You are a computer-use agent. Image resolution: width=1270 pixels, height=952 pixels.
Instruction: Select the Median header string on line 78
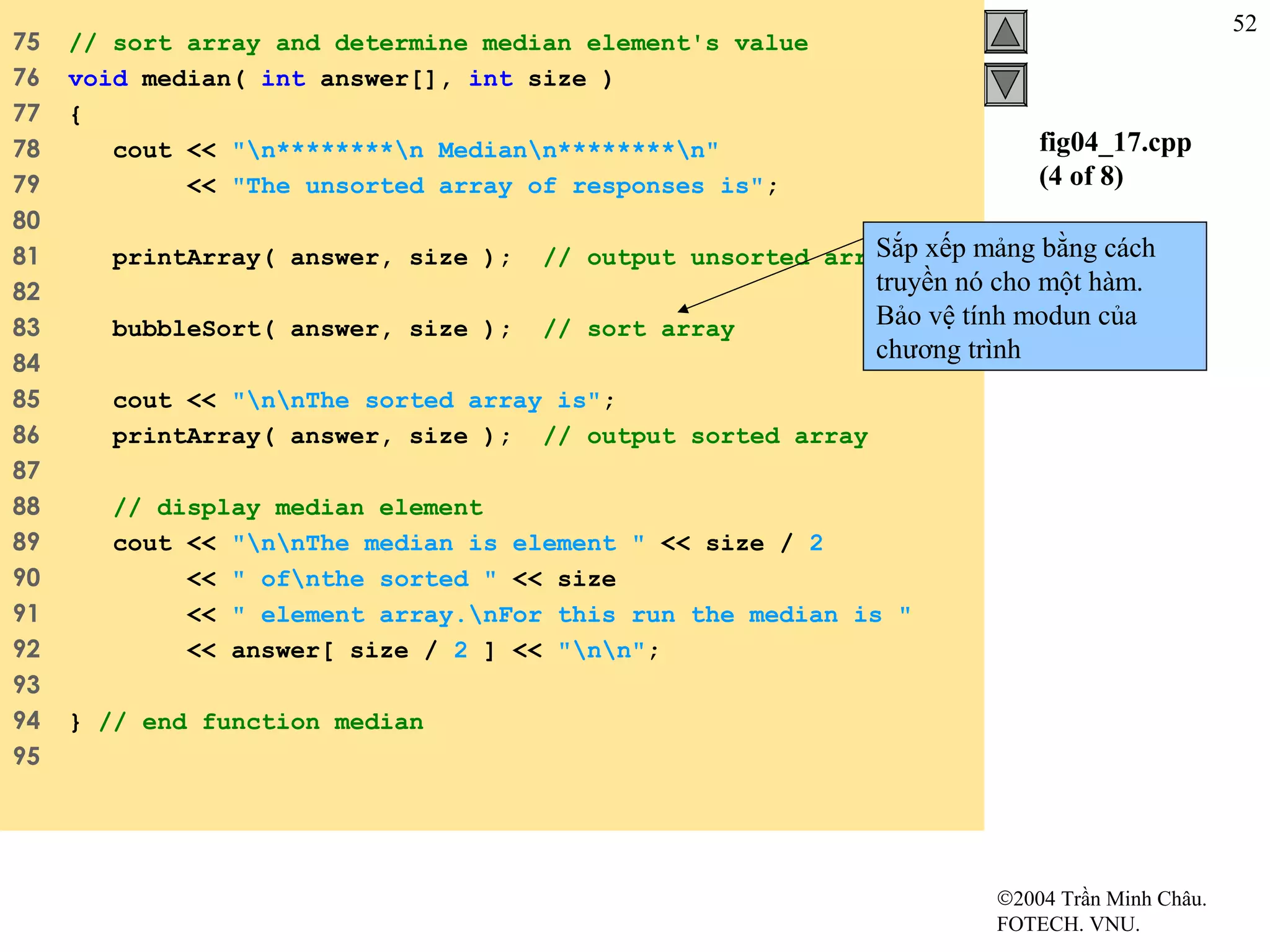tap(476, 150)
